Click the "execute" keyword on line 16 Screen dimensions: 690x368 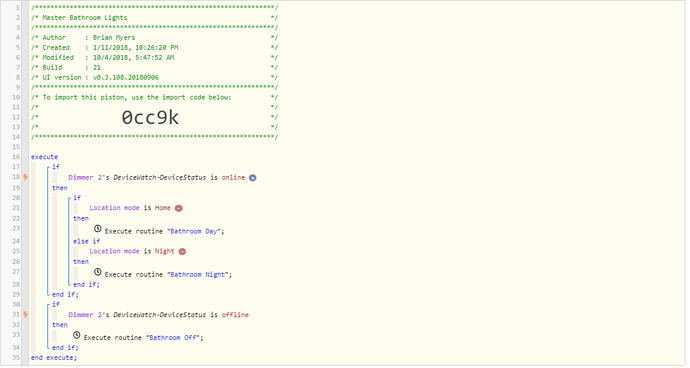[44, 157]
